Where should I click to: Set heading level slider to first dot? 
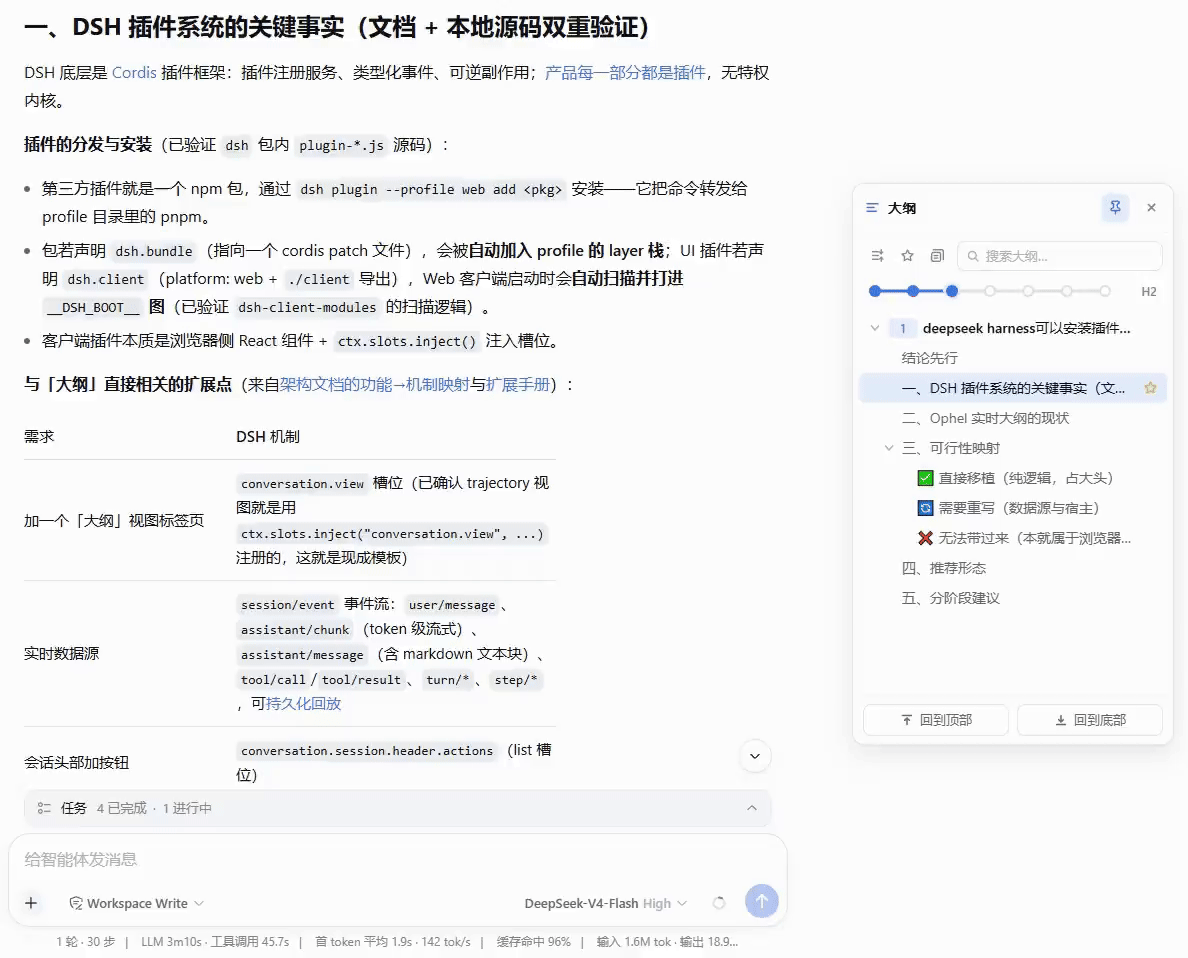pos(875,291)
